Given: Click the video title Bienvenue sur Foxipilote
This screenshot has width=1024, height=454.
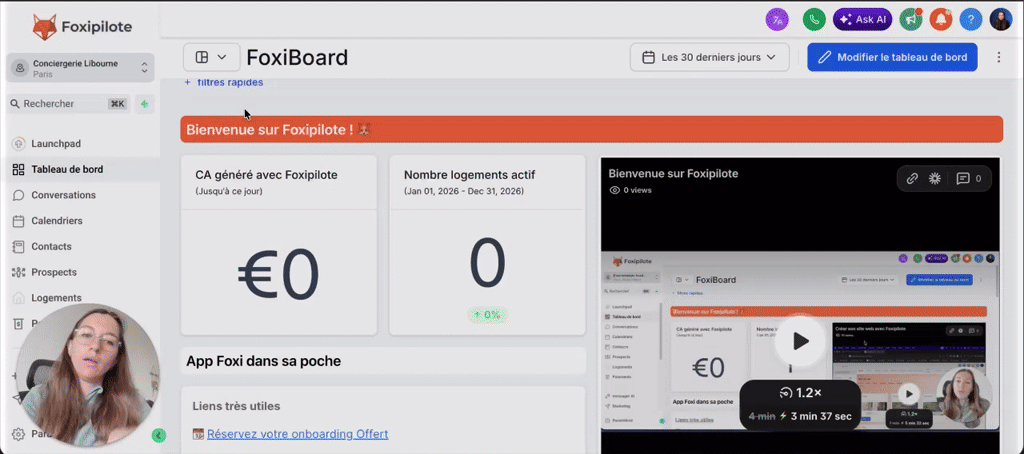Looking at the screenshot, I should coord(673,174).
